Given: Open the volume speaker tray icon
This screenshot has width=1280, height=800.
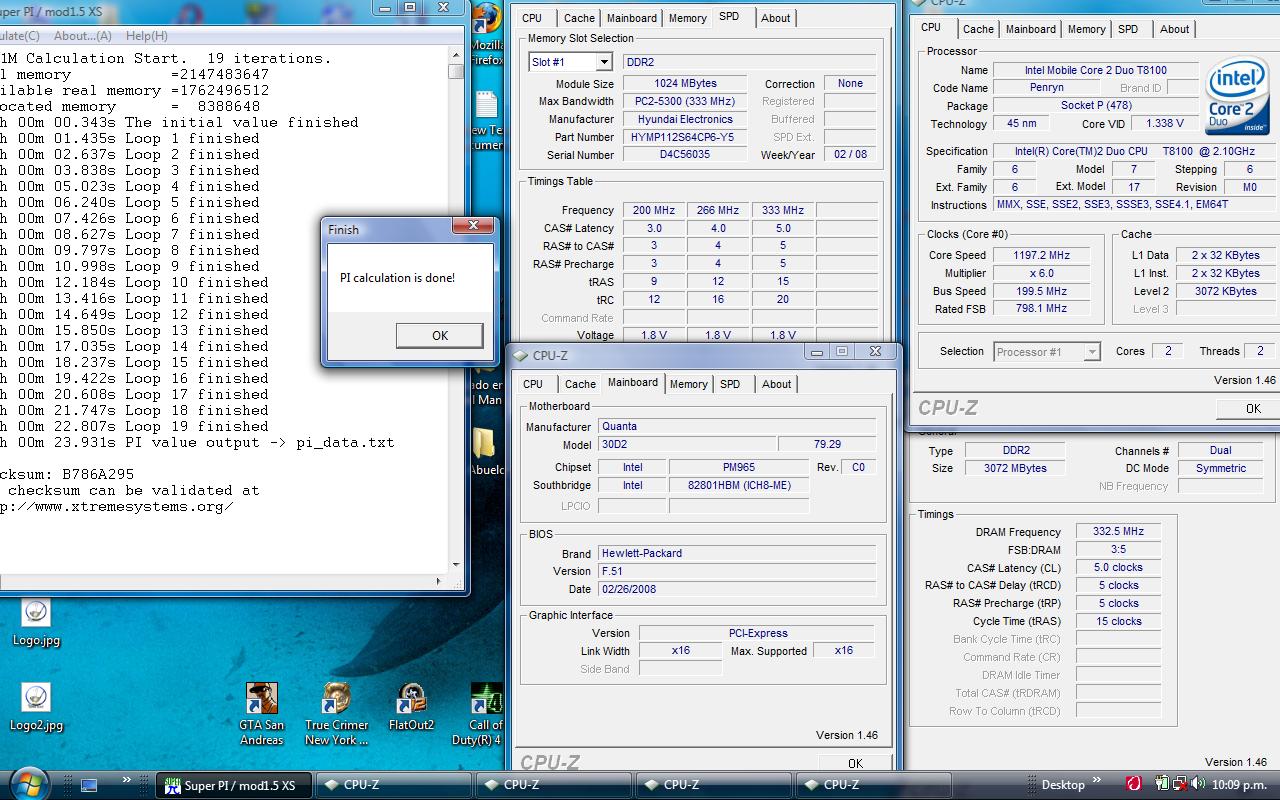Looking at the screenshot, I should coord(1197,784).
